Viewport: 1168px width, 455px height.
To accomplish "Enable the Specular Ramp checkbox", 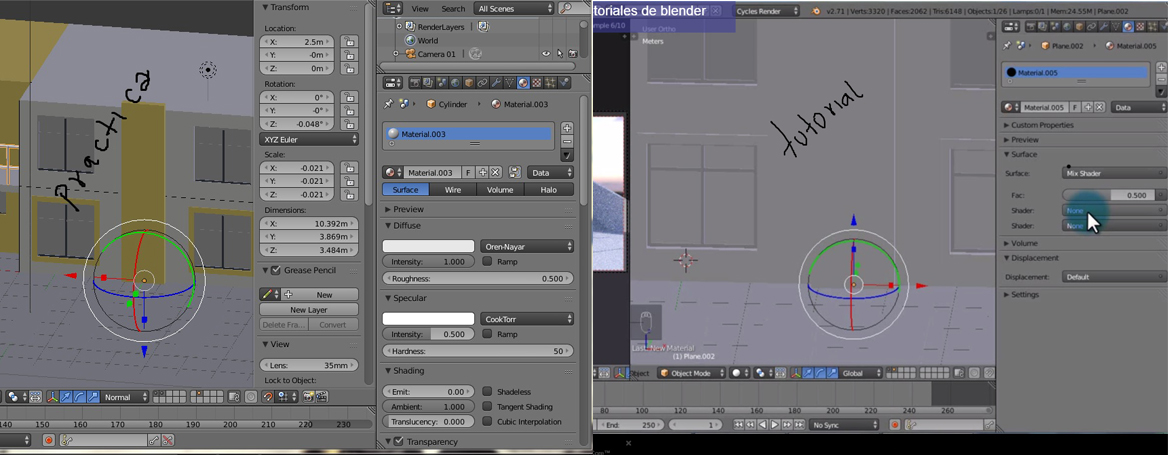I will pyautogui.click(x=487, y=334).
